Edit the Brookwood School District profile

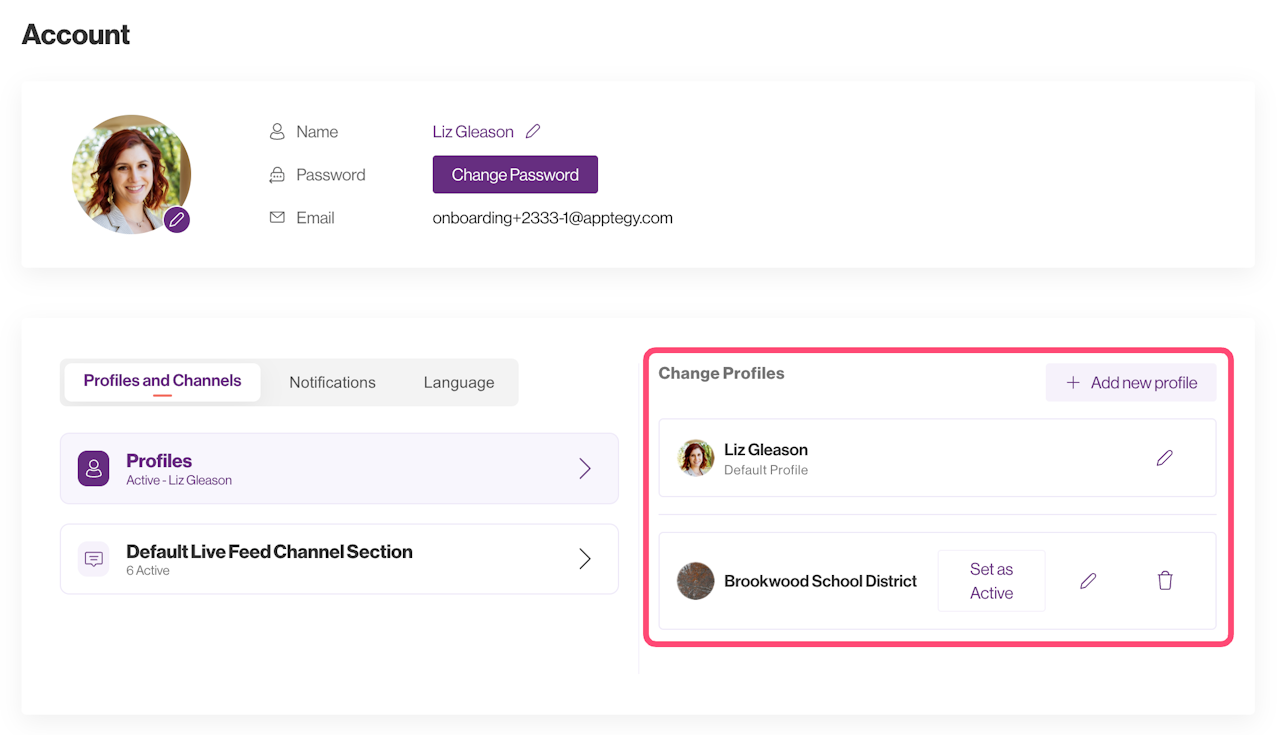1088,581
